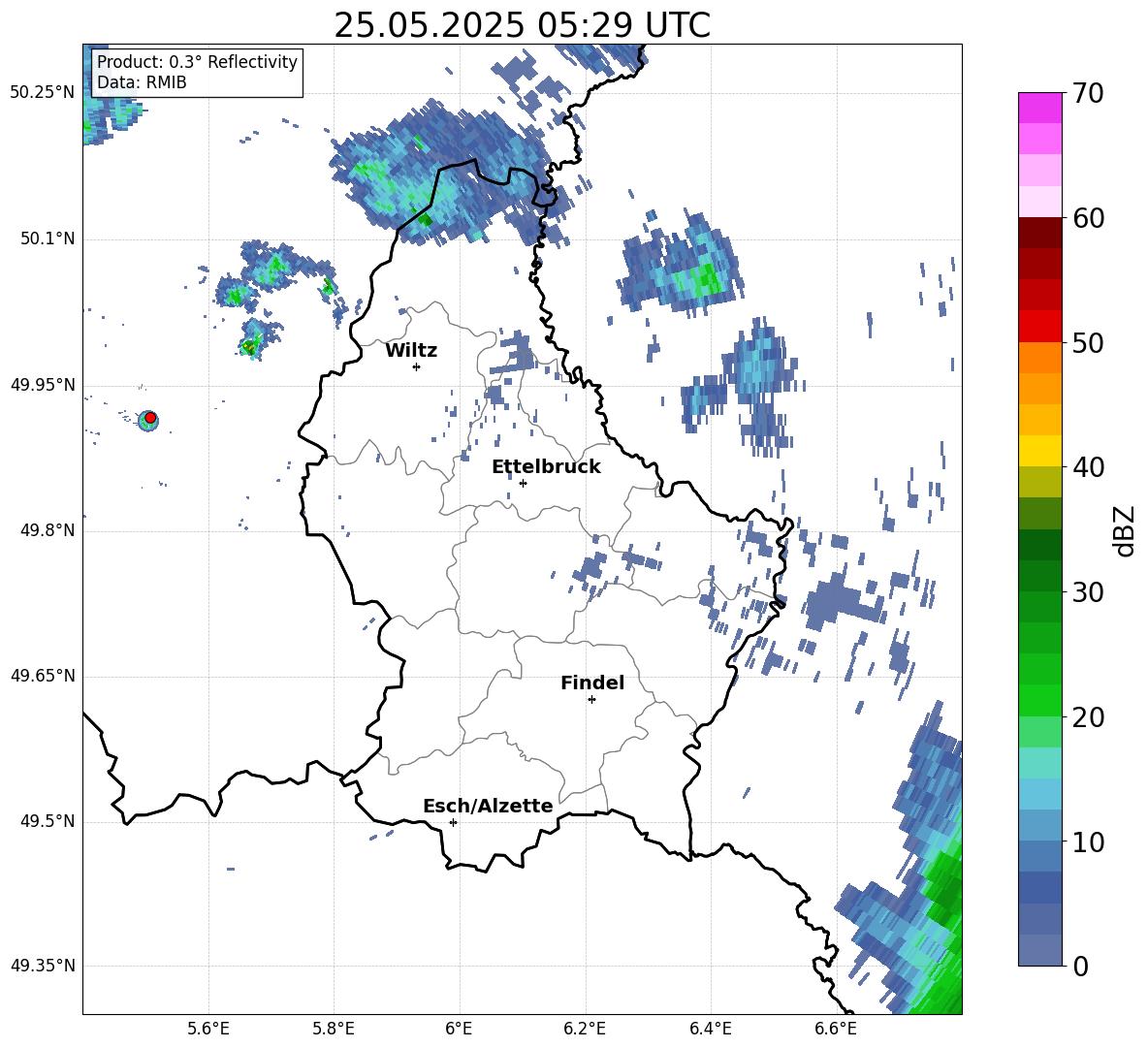Click the red radar location dot
This screenshot has height=1048, width=1148.
(150, 418)
